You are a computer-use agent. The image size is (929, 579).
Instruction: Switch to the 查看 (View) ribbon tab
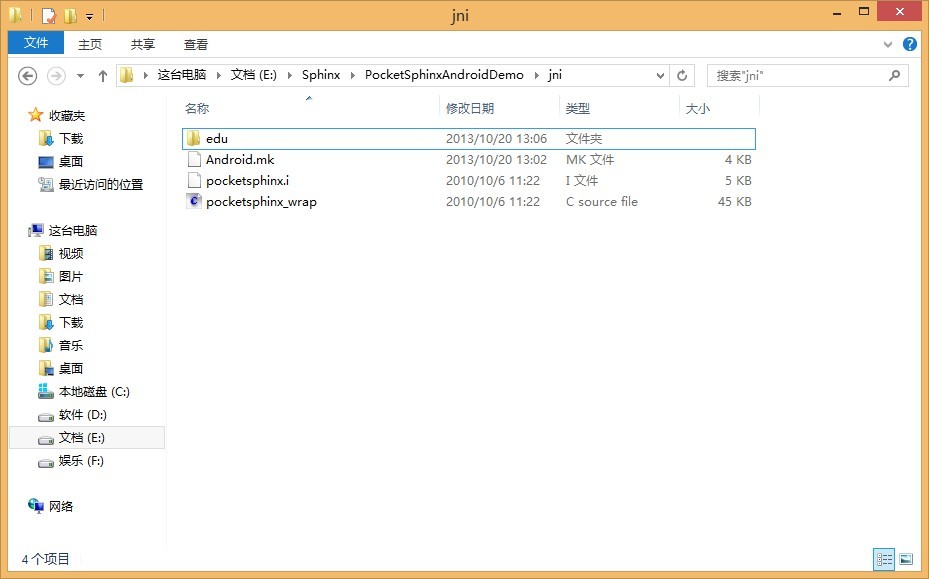(x=196, y=44)
